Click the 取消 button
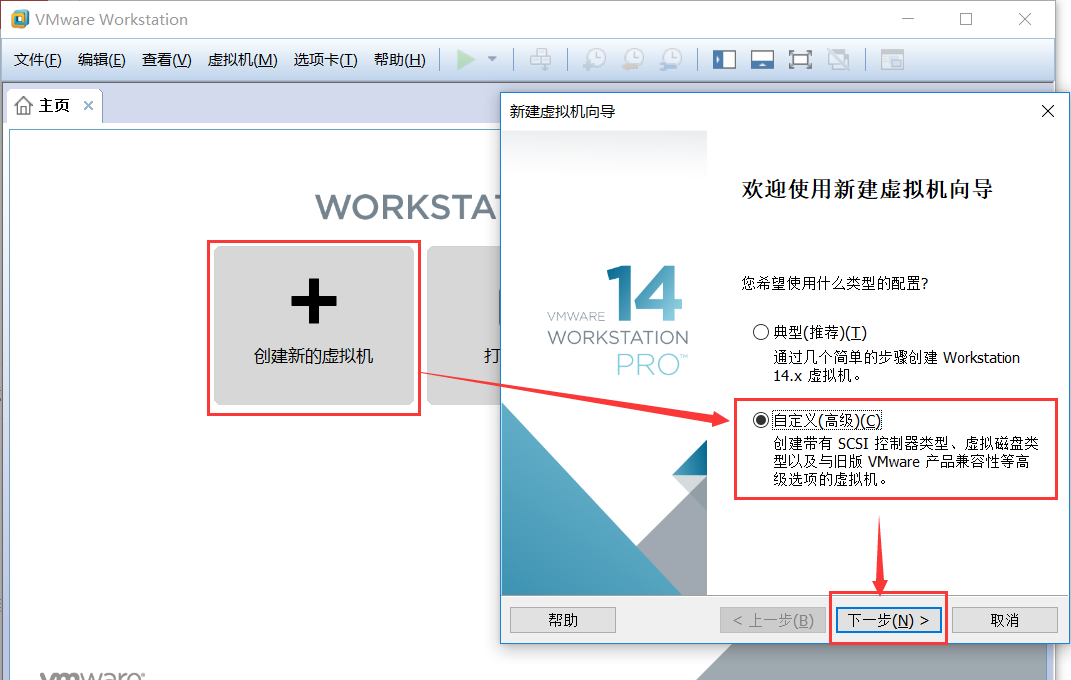 pos(1005,620)
